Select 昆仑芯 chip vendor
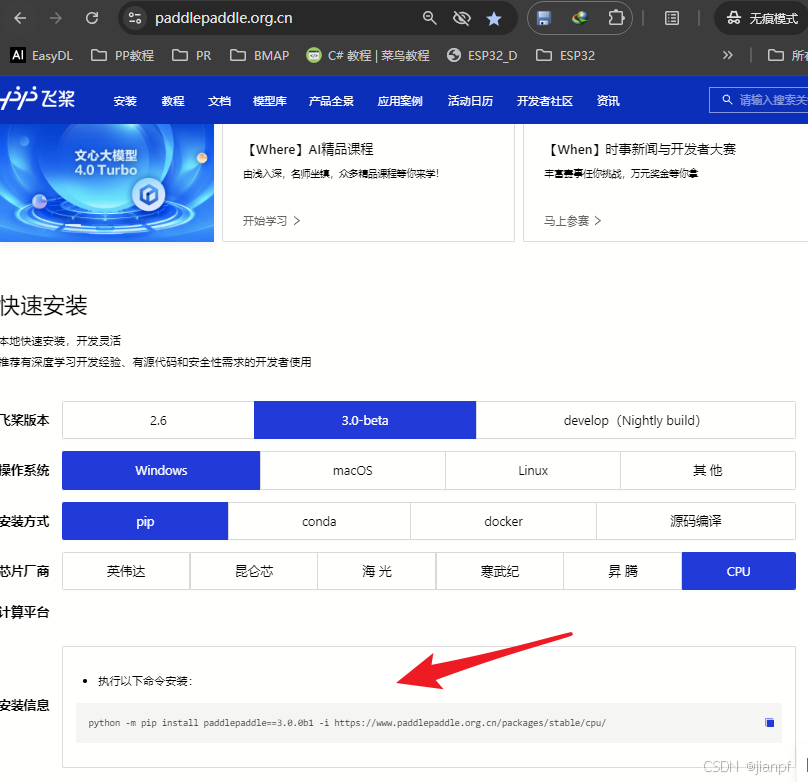The height and width of the screenshot is (782, 808). click(x=254, y=571)
